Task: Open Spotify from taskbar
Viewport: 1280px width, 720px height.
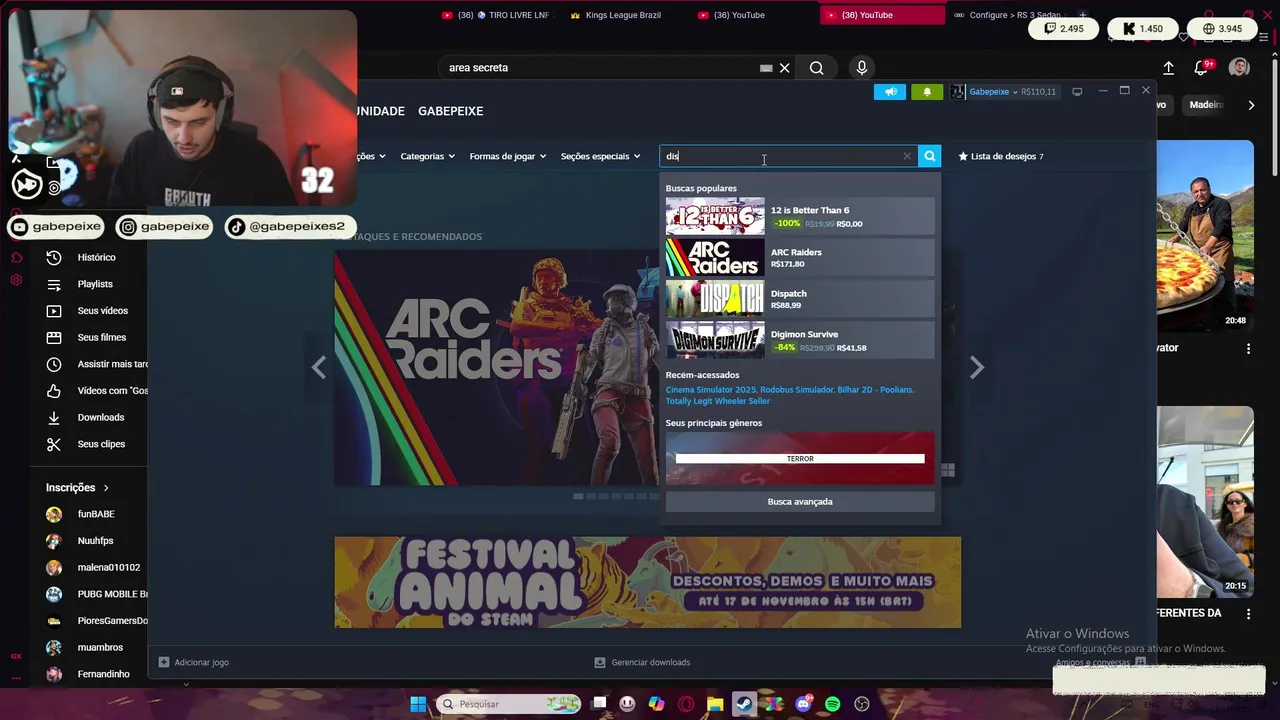Action: pos(833,704)
